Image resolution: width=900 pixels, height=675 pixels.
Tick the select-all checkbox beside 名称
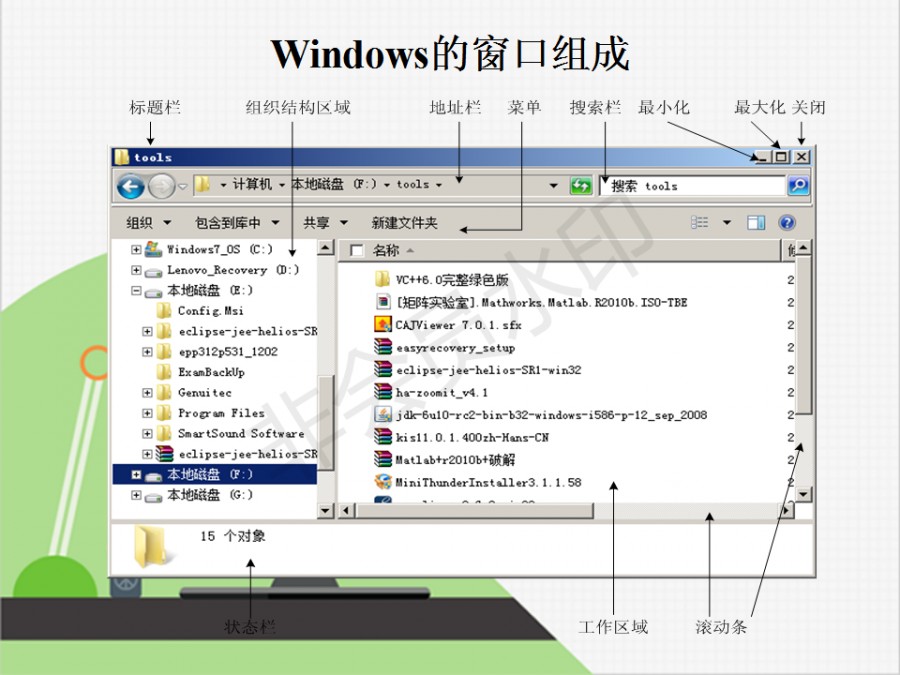point(356,251)
